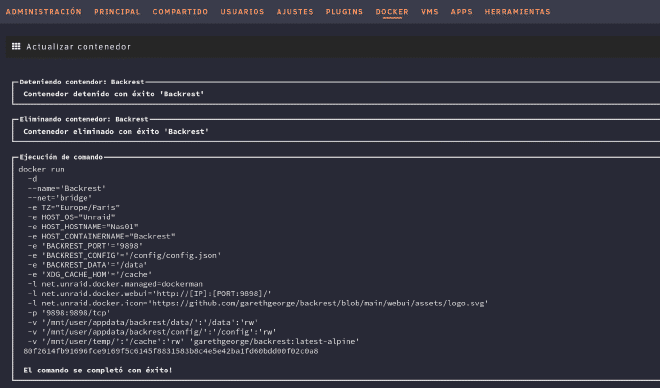The height and width of the screenshot is (388, 660).
Task: Click the container hash ID line
Action: point(171,351)
